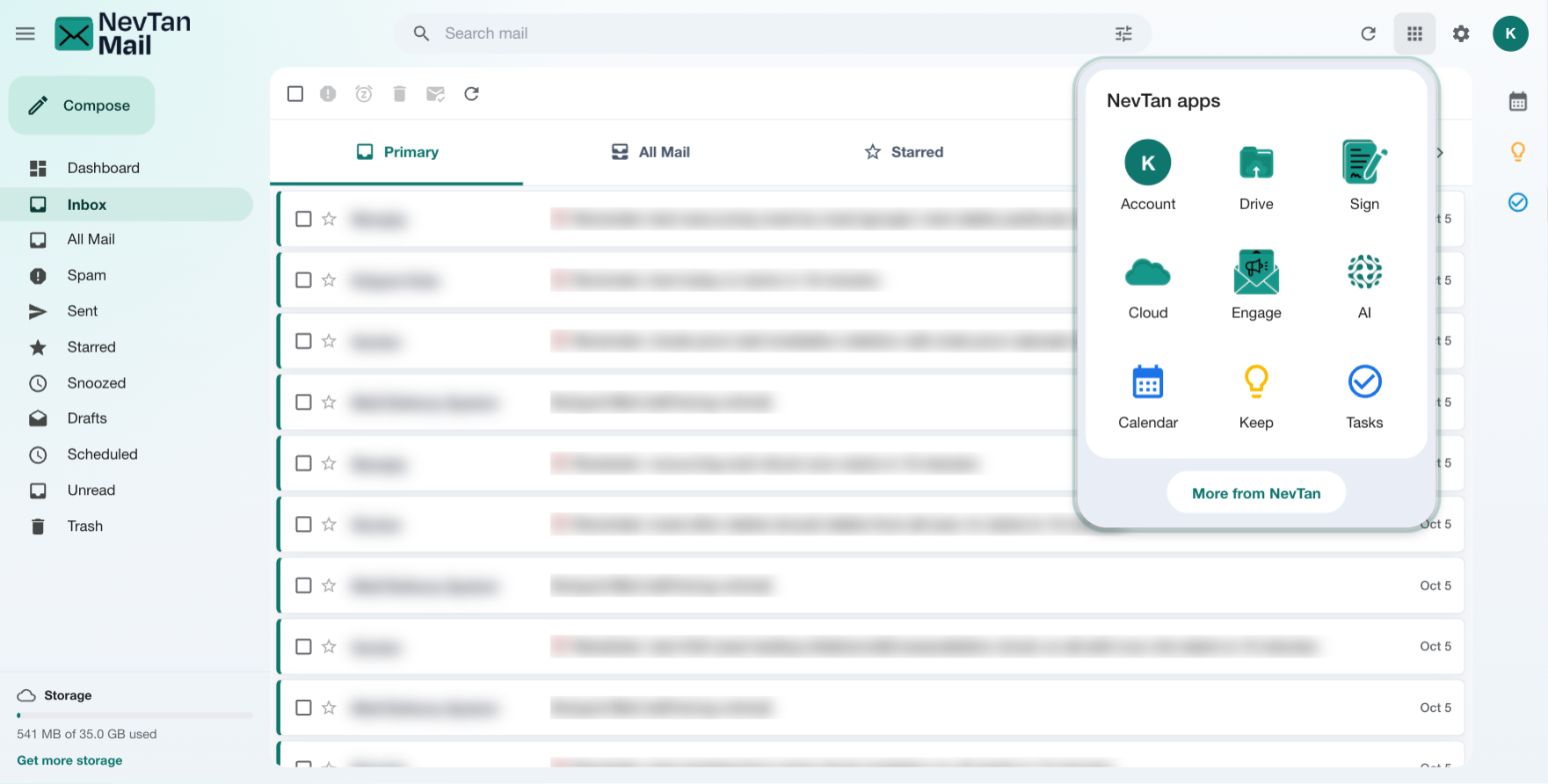
Task: Open the Calendar icon in the right side strip
Action: click(x=1518, y=101)
